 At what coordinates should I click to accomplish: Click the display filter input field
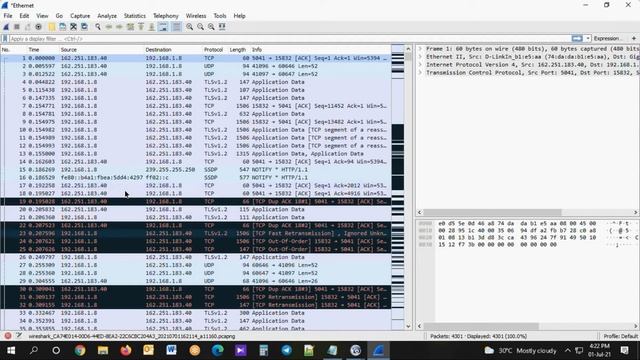coord(290,39)
